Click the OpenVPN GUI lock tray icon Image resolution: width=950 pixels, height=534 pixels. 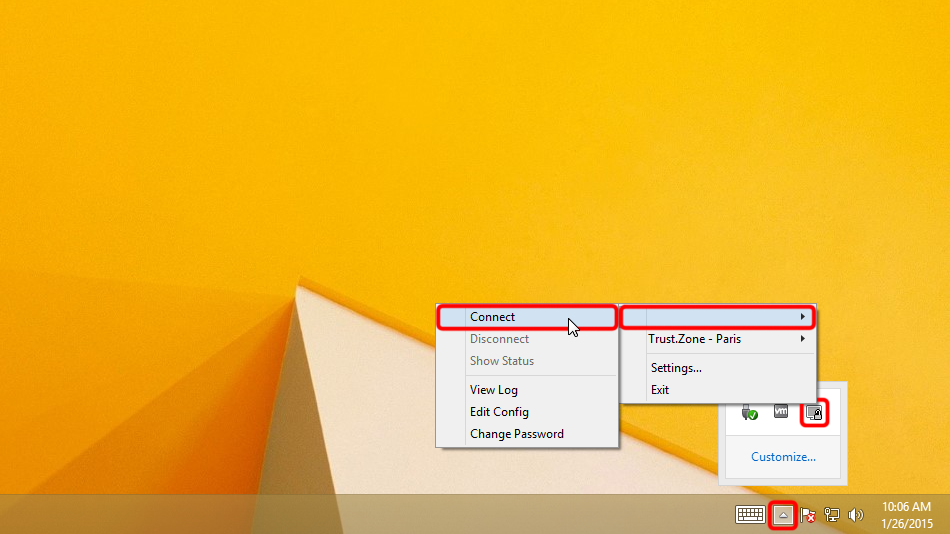(814, 412)
